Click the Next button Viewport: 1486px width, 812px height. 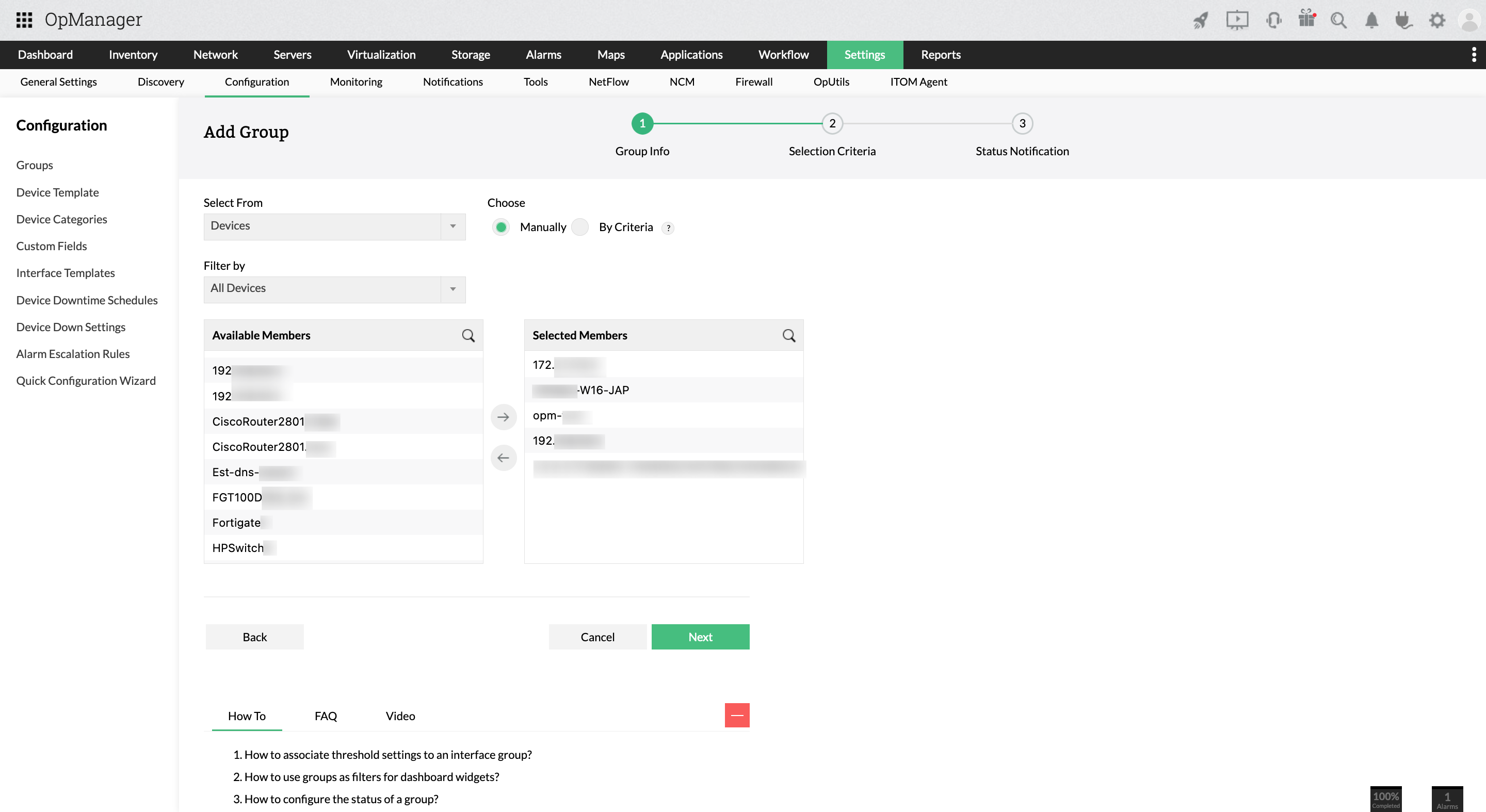(700, 637)
